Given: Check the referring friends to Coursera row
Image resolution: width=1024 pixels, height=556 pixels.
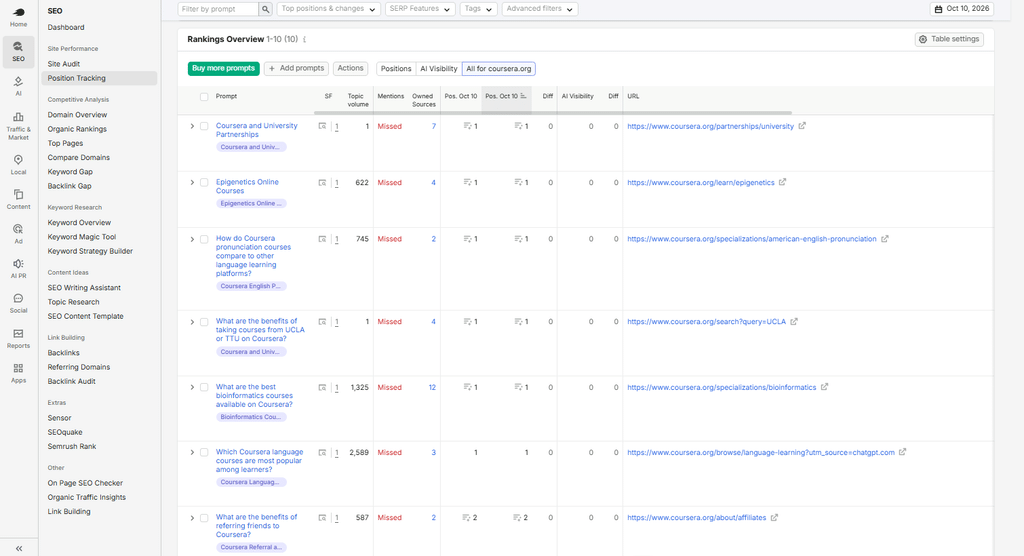Looking at the screenshot, I should (204, 518).
